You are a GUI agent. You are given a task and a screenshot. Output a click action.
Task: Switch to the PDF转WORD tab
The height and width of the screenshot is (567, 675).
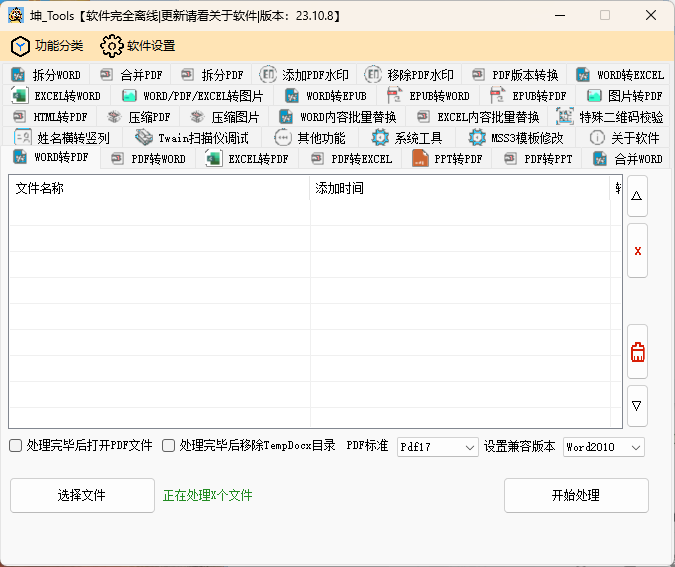148,158
